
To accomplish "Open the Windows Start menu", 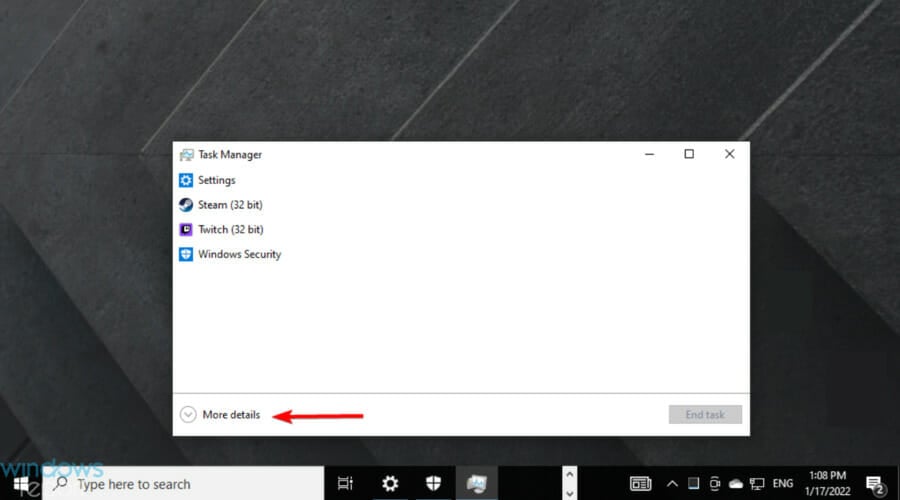I will pos(22,485).
